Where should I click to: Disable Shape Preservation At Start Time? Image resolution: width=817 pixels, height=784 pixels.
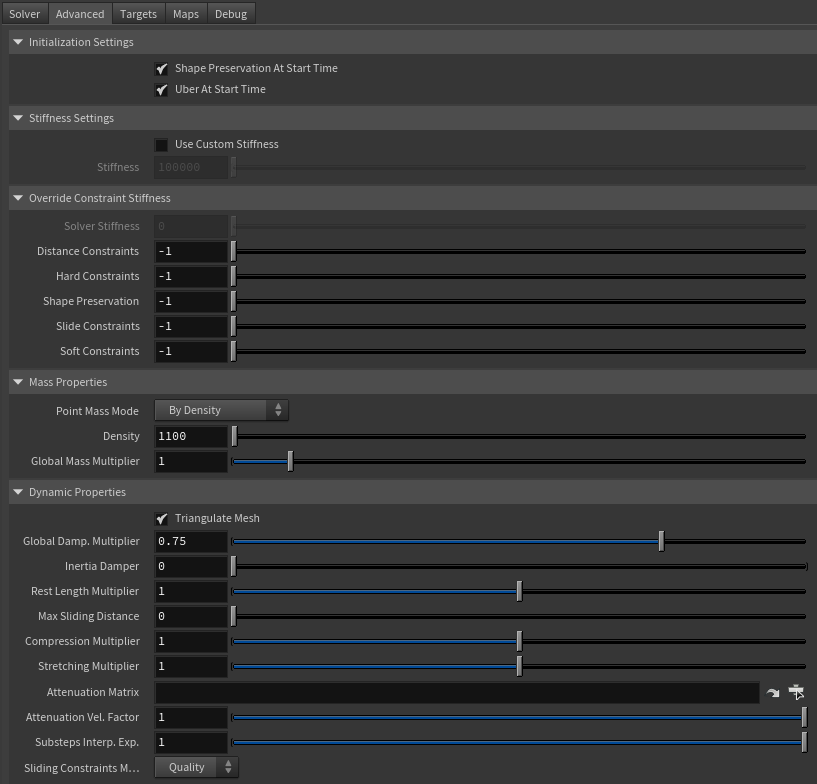click(162, 68)
